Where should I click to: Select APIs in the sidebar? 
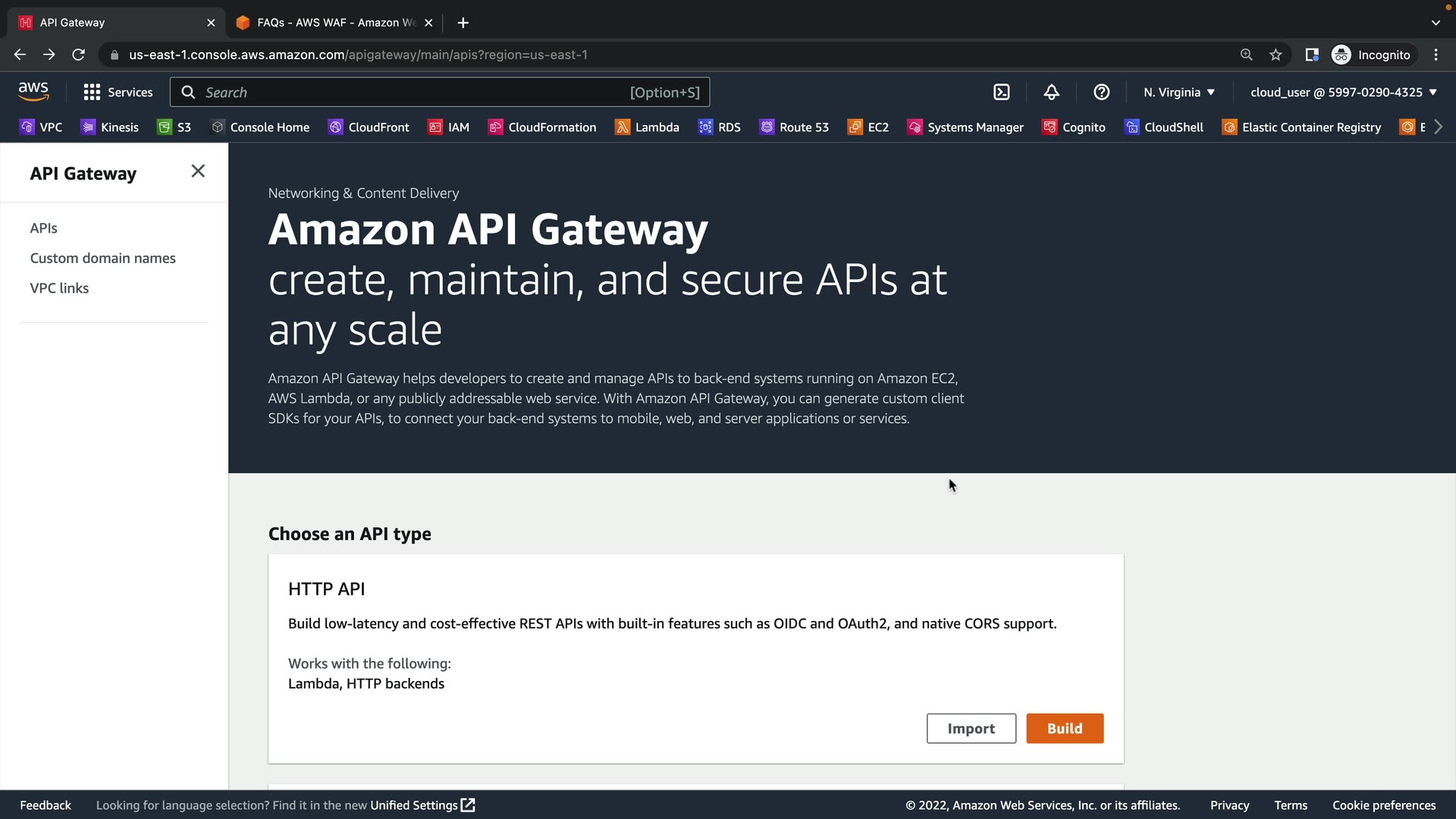pos(44,228)
